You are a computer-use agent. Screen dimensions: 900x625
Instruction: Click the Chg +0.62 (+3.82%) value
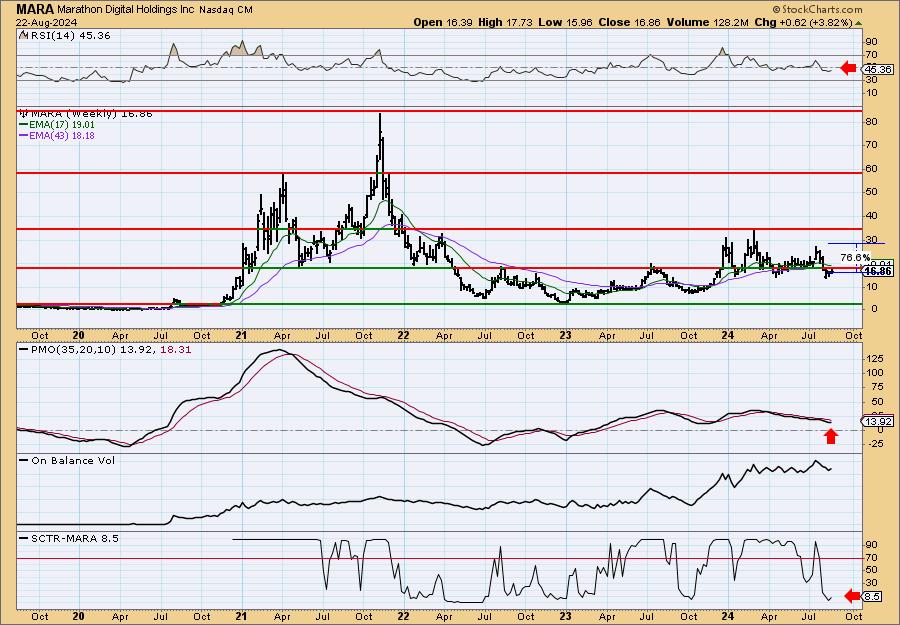[804, 22]
